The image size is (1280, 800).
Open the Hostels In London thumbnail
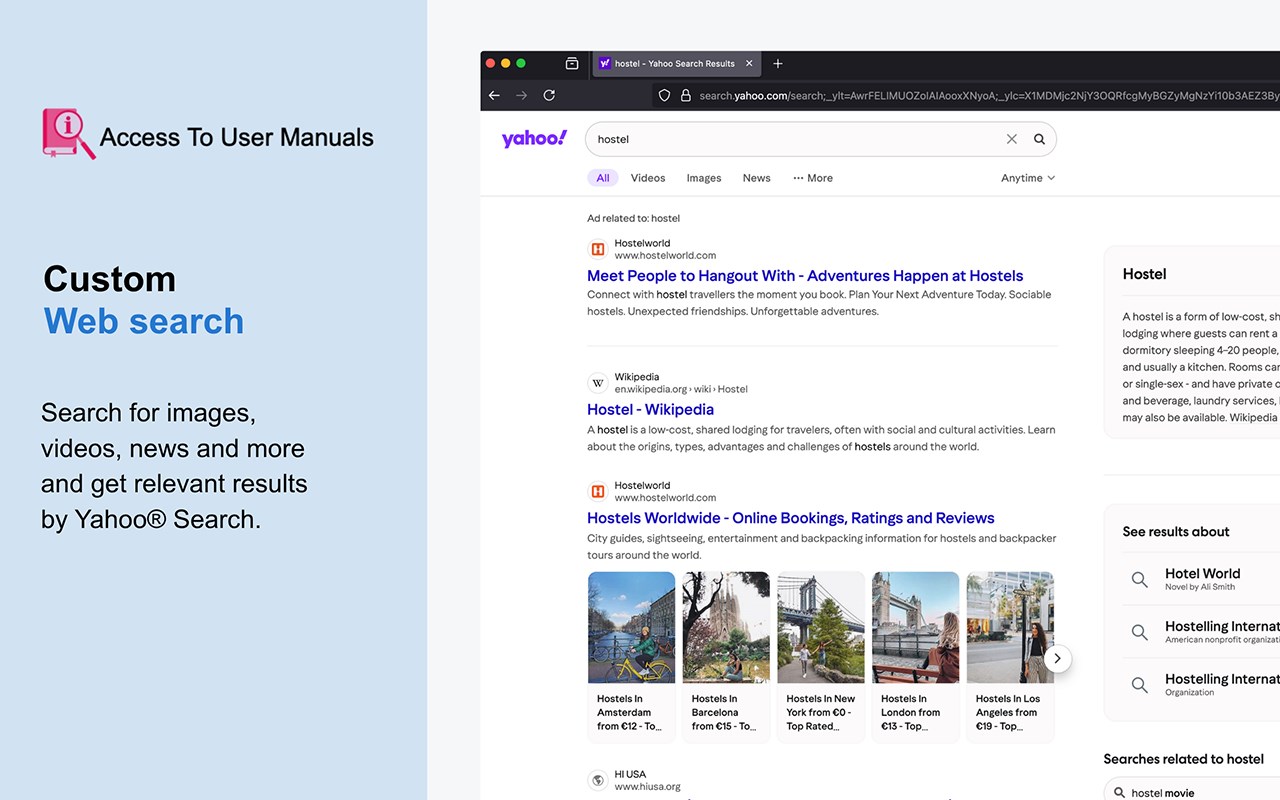[x=916, y=627]
